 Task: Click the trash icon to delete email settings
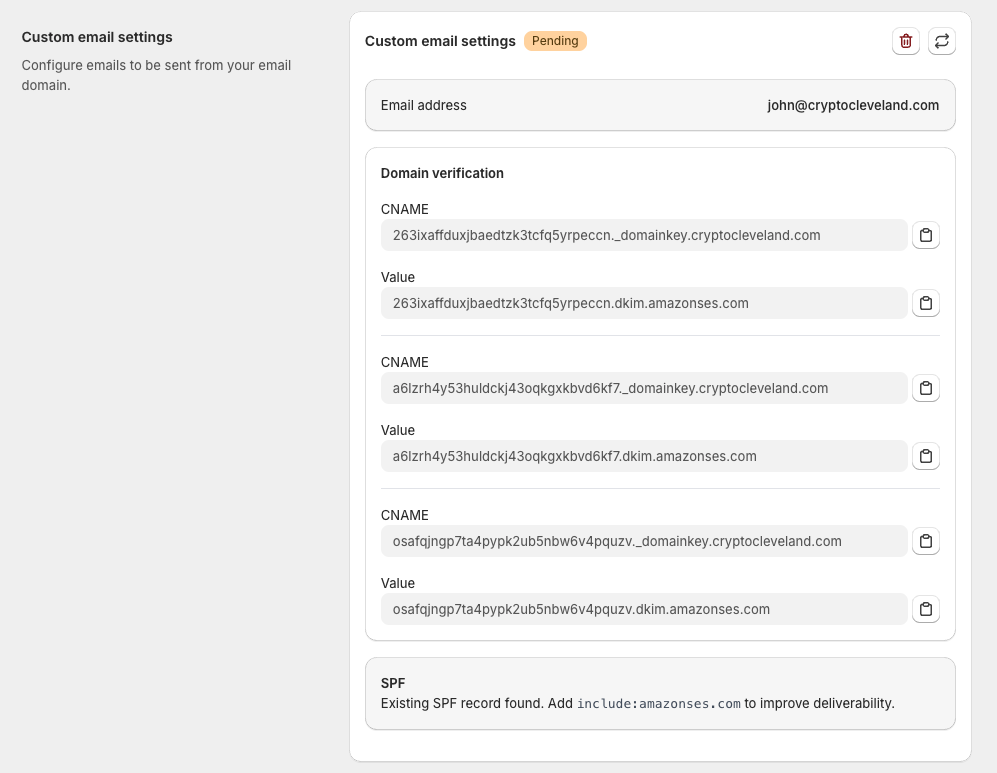tap(905, 41)
